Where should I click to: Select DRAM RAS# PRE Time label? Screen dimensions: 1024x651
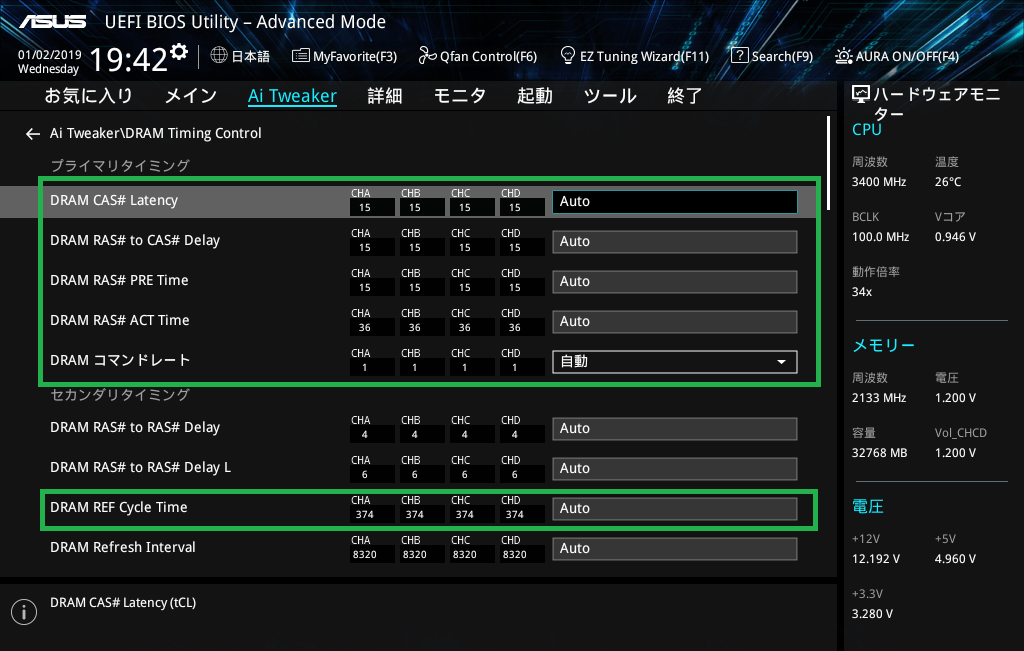(120, 280)
